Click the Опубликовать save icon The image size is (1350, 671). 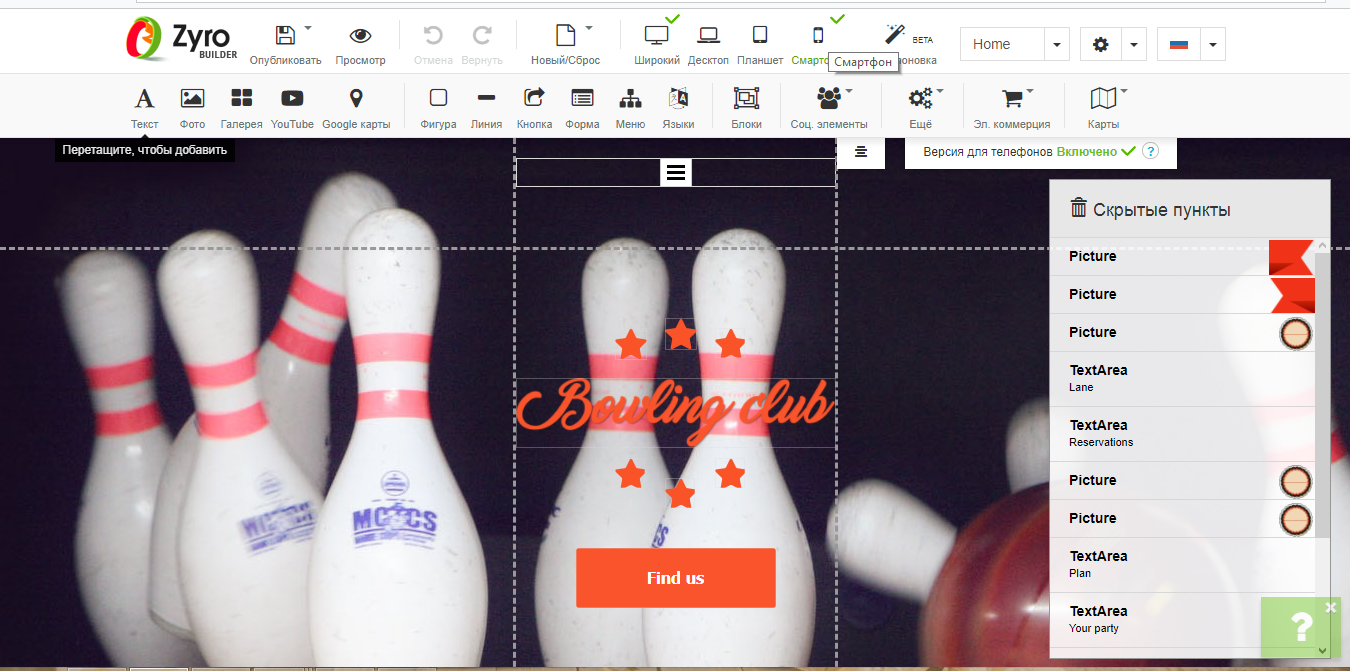[x=285, y=36]
